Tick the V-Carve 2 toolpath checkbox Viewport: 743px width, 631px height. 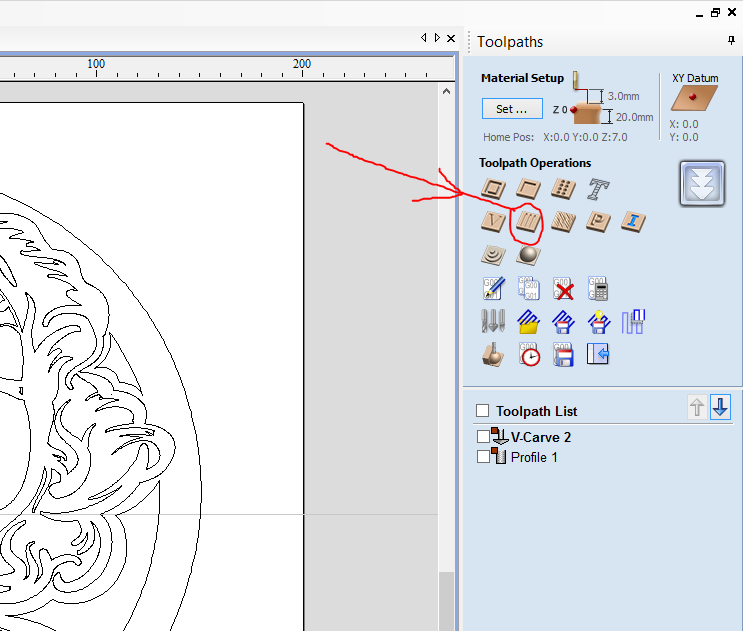(x=484, y=437)
